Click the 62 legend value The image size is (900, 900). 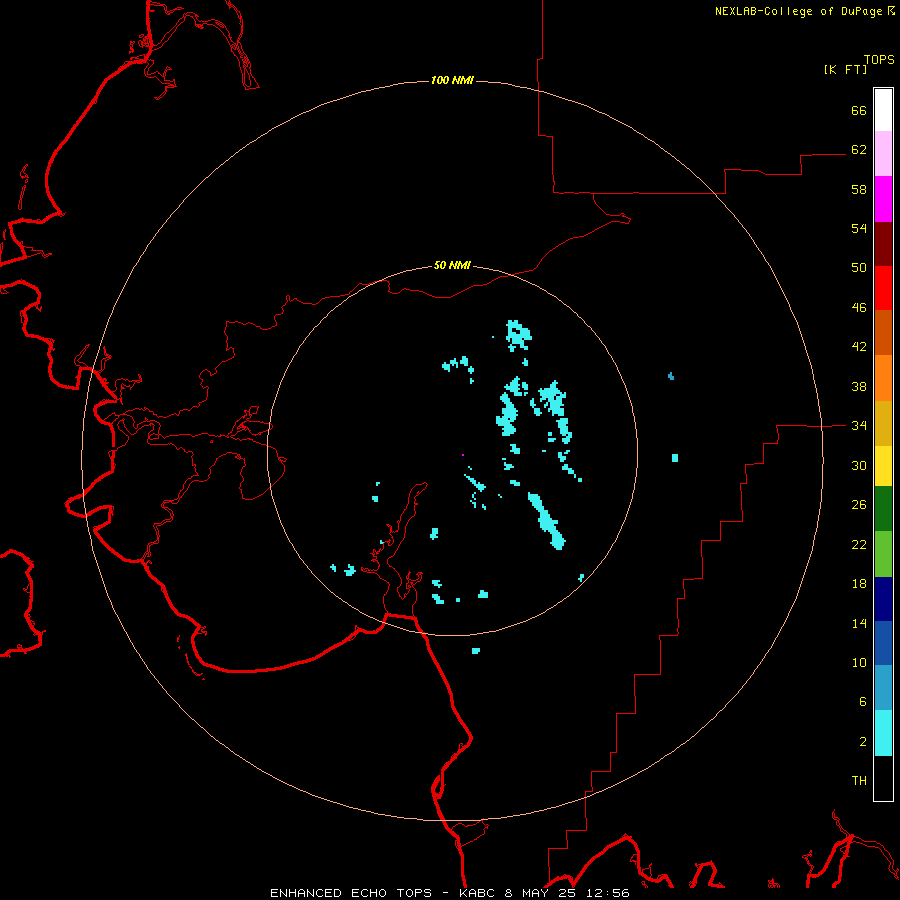859,150
